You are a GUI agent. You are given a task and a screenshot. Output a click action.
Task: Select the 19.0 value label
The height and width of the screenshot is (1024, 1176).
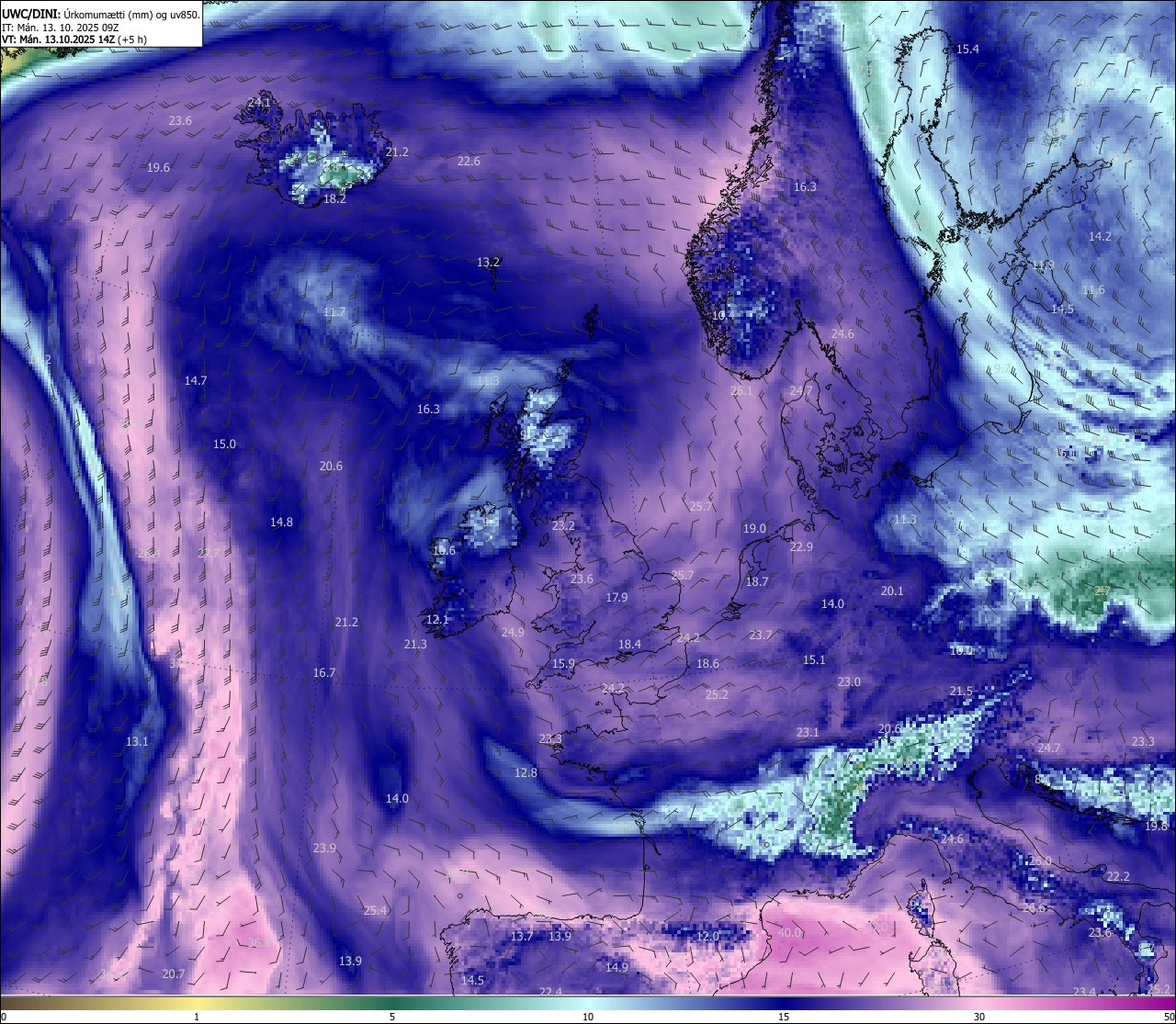(x=754, y=528)
